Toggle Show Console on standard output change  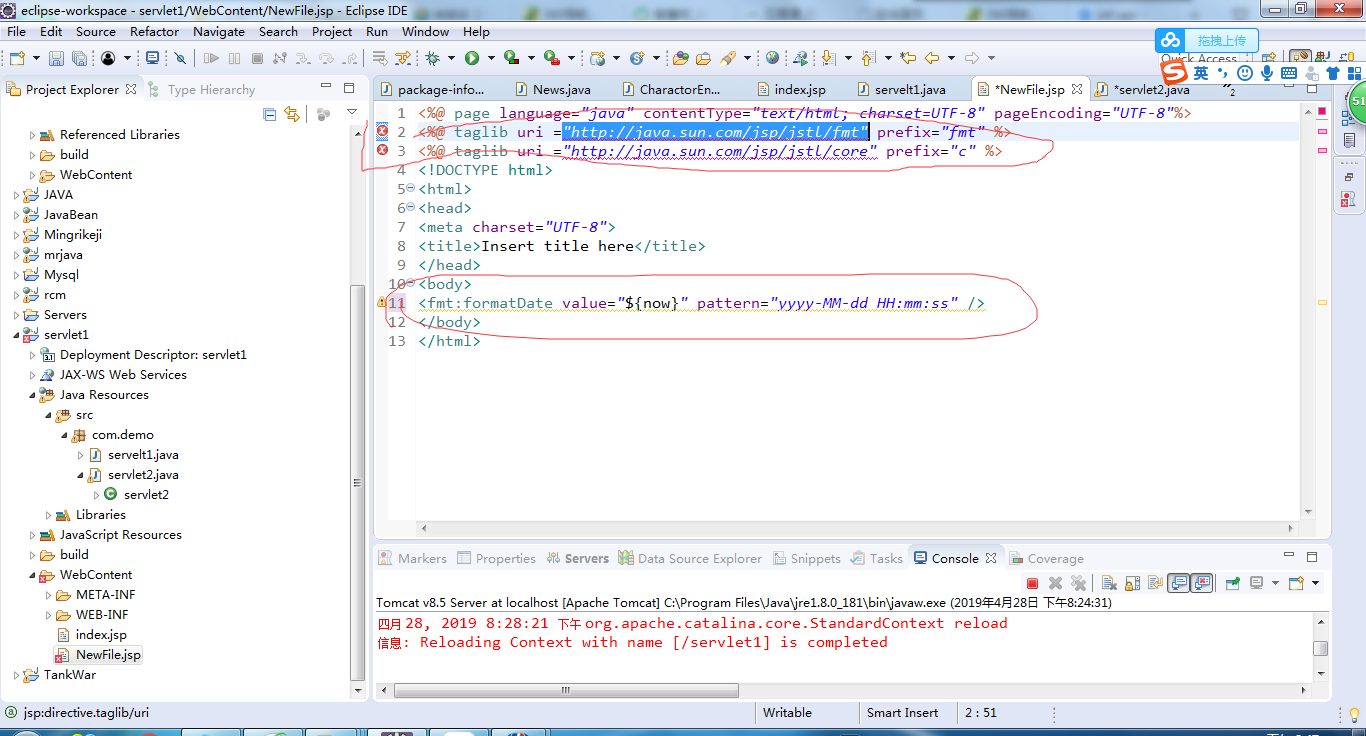tap(1178, 583)
